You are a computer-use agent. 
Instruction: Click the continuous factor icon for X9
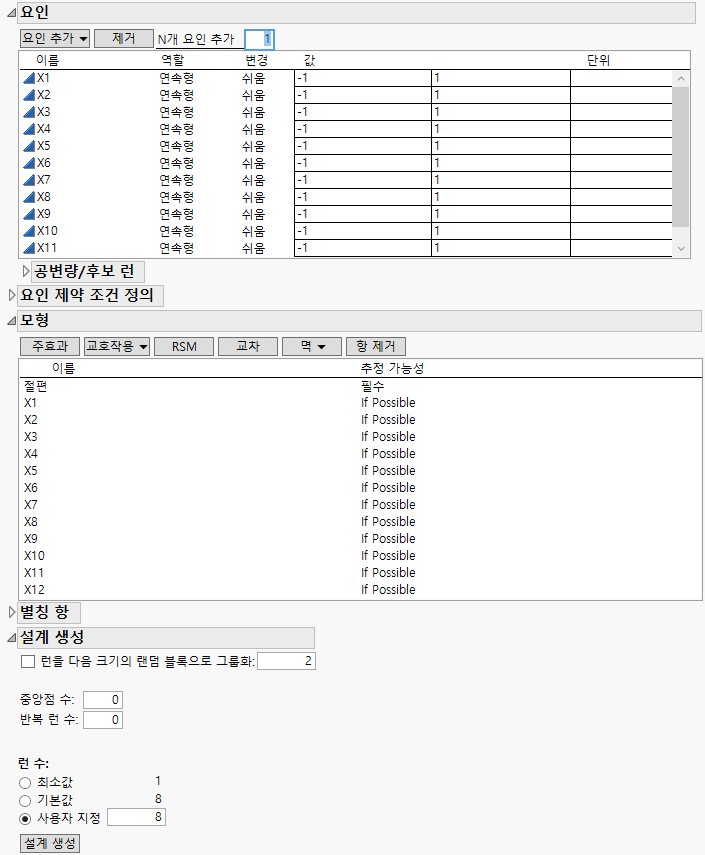coord(29,214)
